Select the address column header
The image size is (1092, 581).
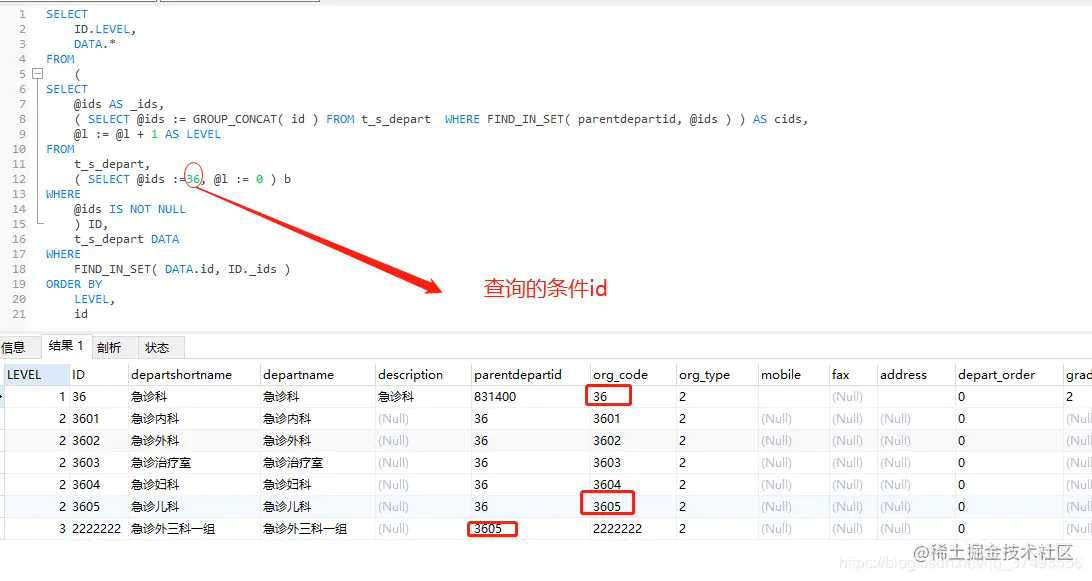click(914, 374)
